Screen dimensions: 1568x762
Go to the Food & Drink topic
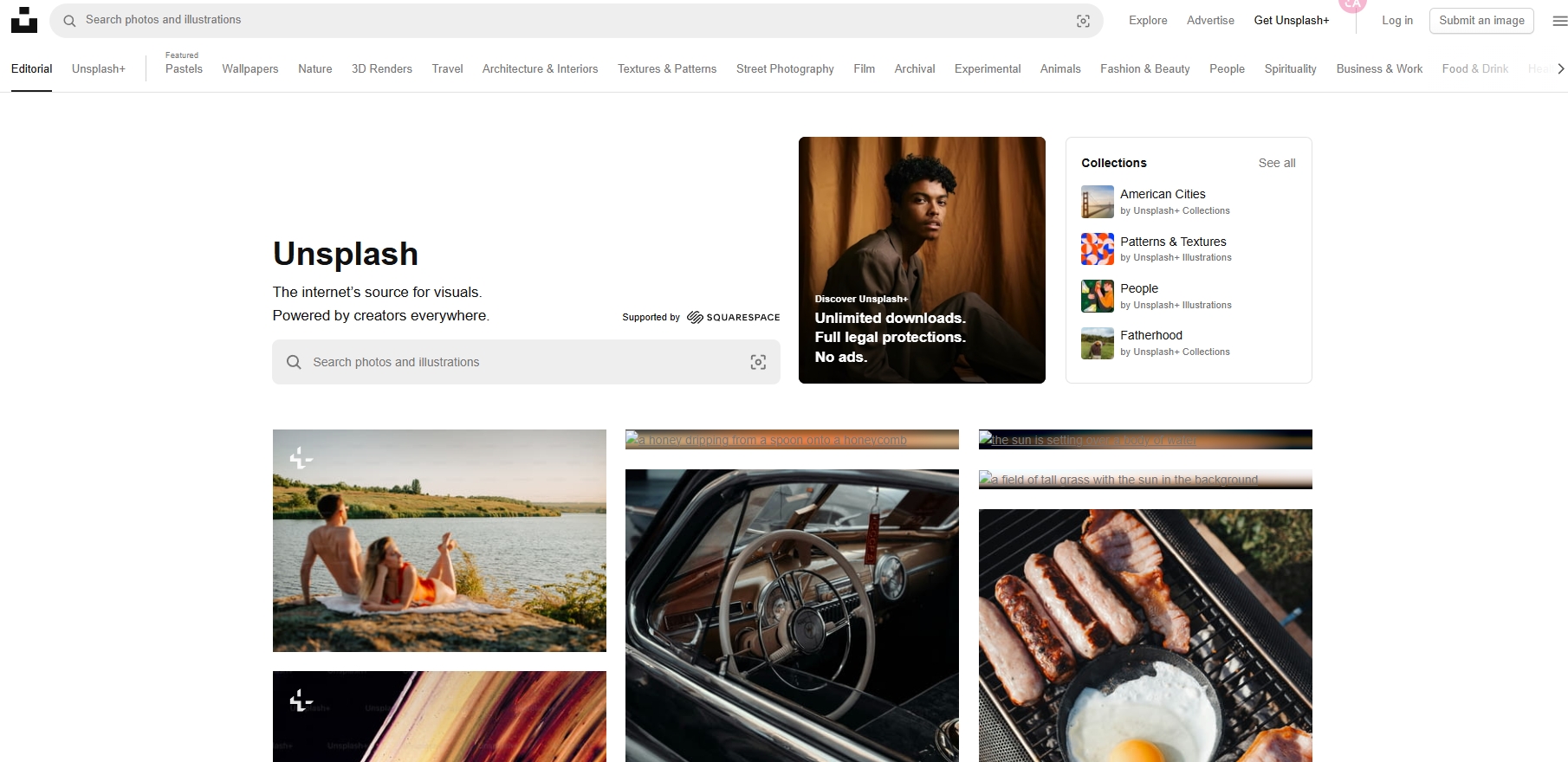pos(1475,69)
